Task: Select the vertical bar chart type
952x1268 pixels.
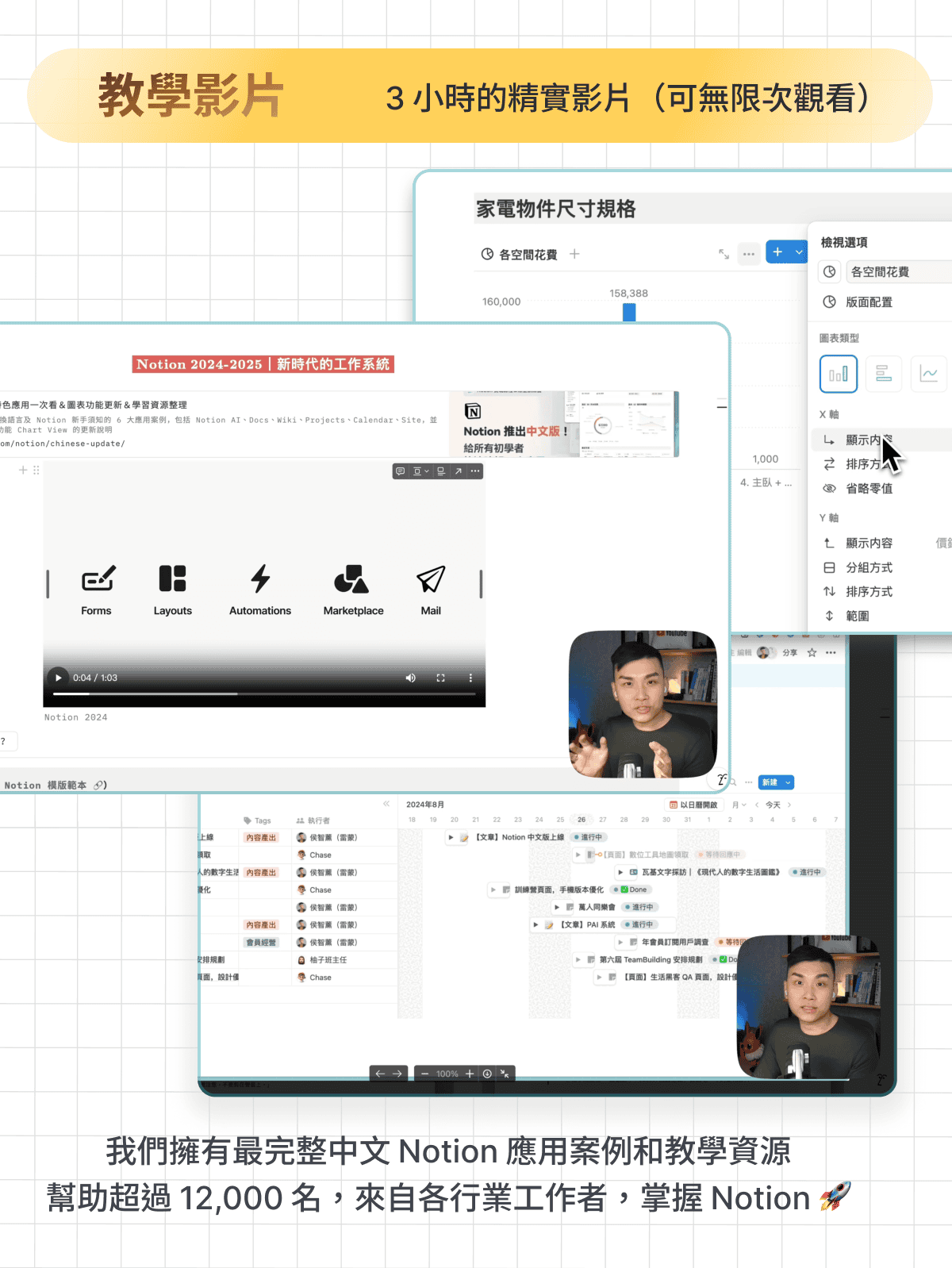Action: pyautogui.click(x=839, y=374)
